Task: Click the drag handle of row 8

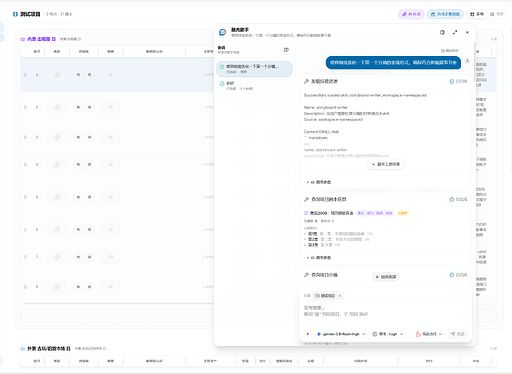Action: point(25,287)
